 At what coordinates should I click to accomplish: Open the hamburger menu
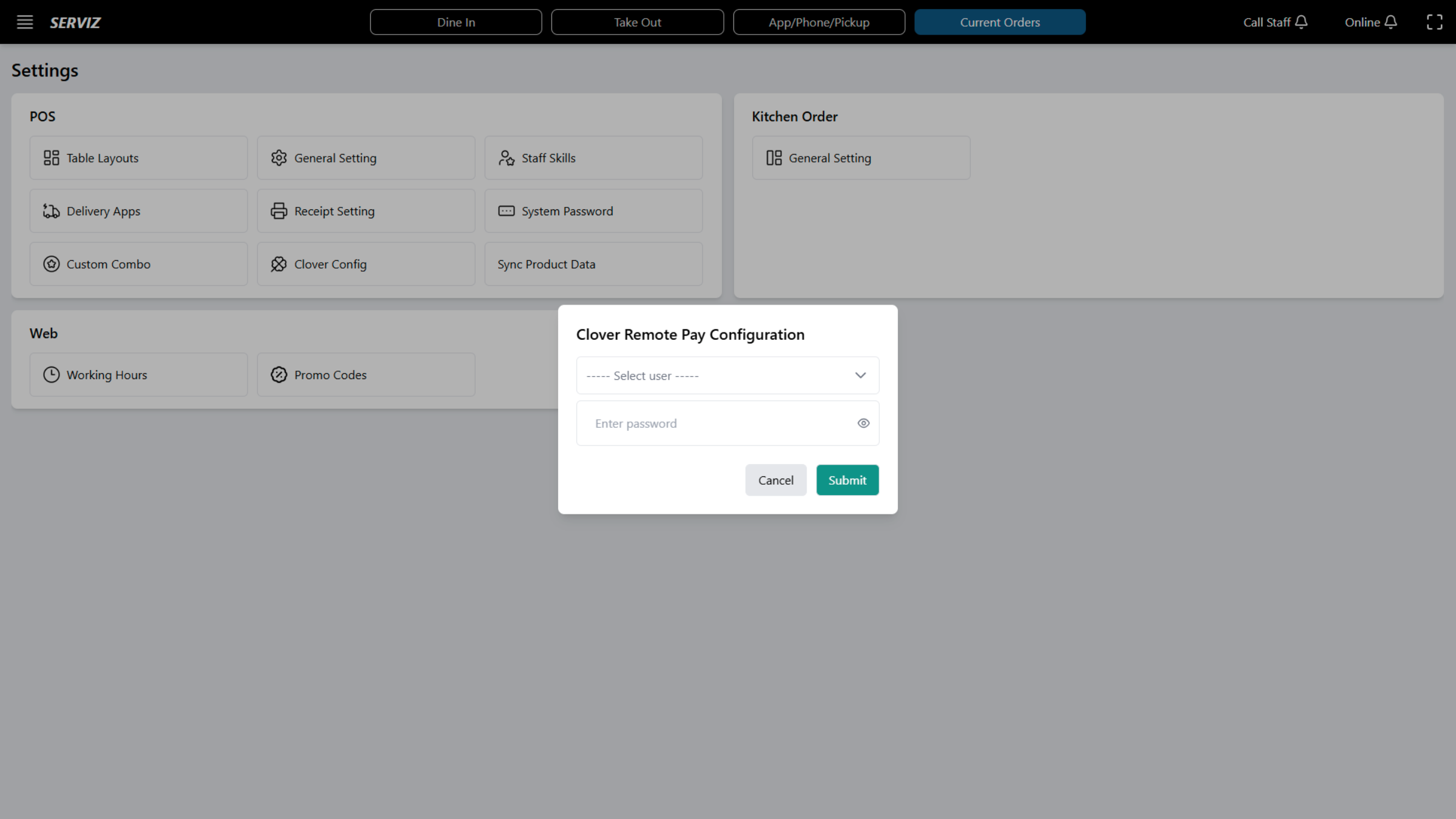tap(25, 22)
